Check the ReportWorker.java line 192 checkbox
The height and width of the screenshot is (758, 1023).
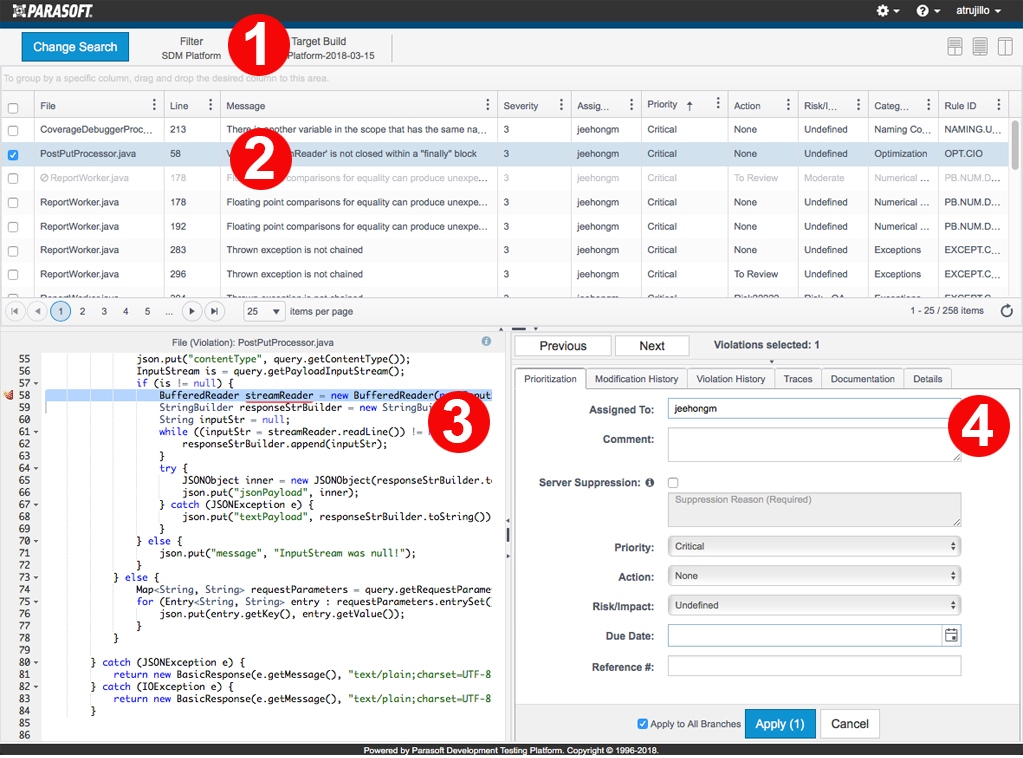[13, 227]
